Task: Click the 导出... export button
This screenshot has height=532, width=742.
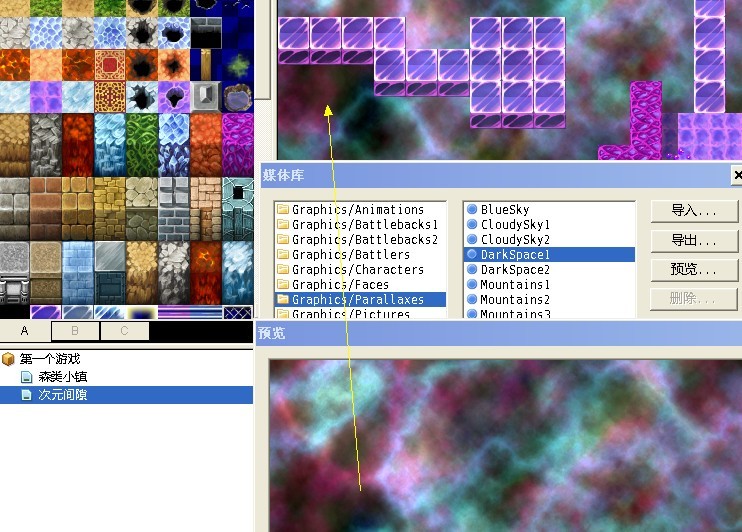Action: point(694,241)
